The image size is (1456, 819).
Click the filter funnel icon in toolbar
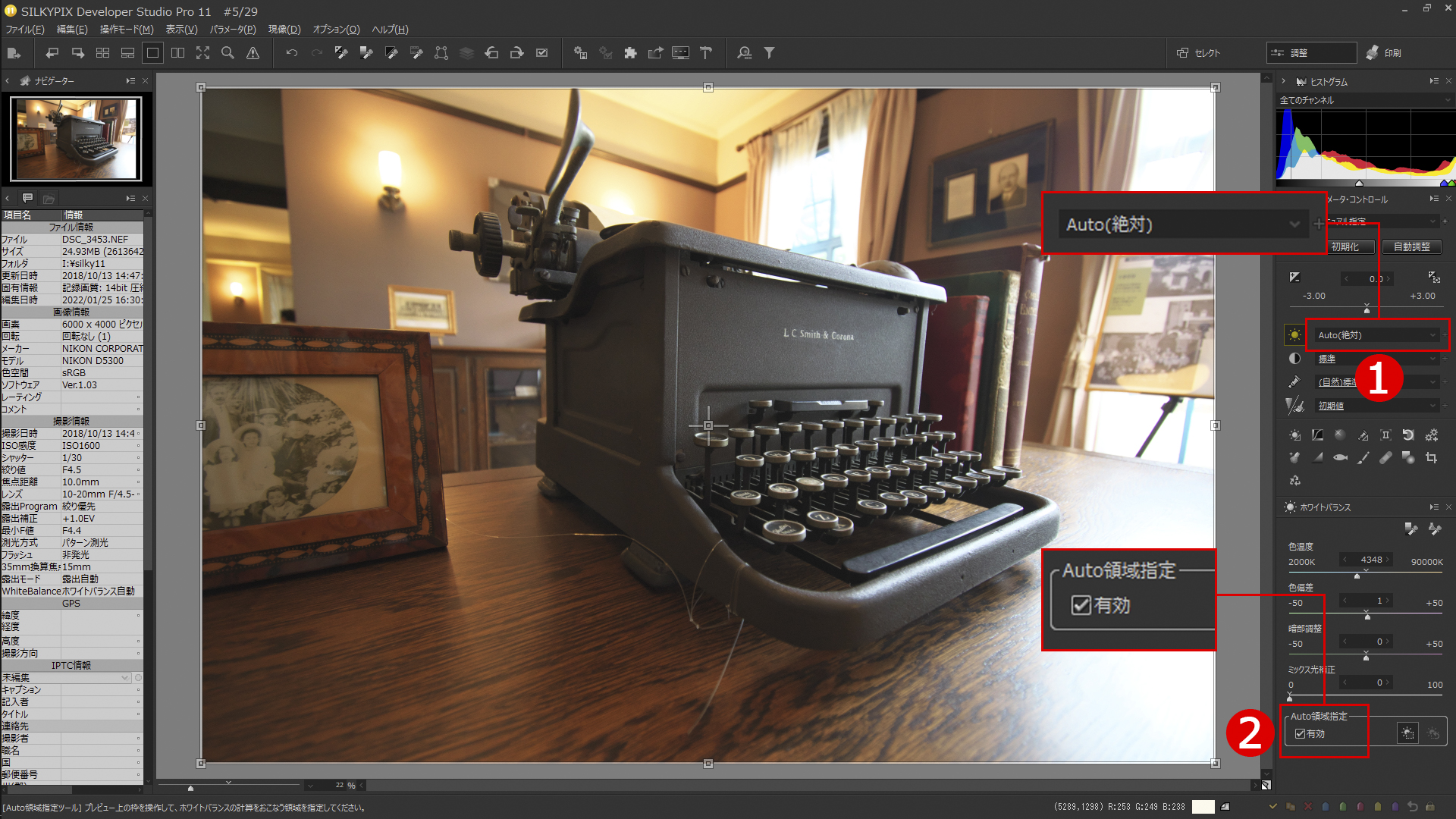[769, 53]
